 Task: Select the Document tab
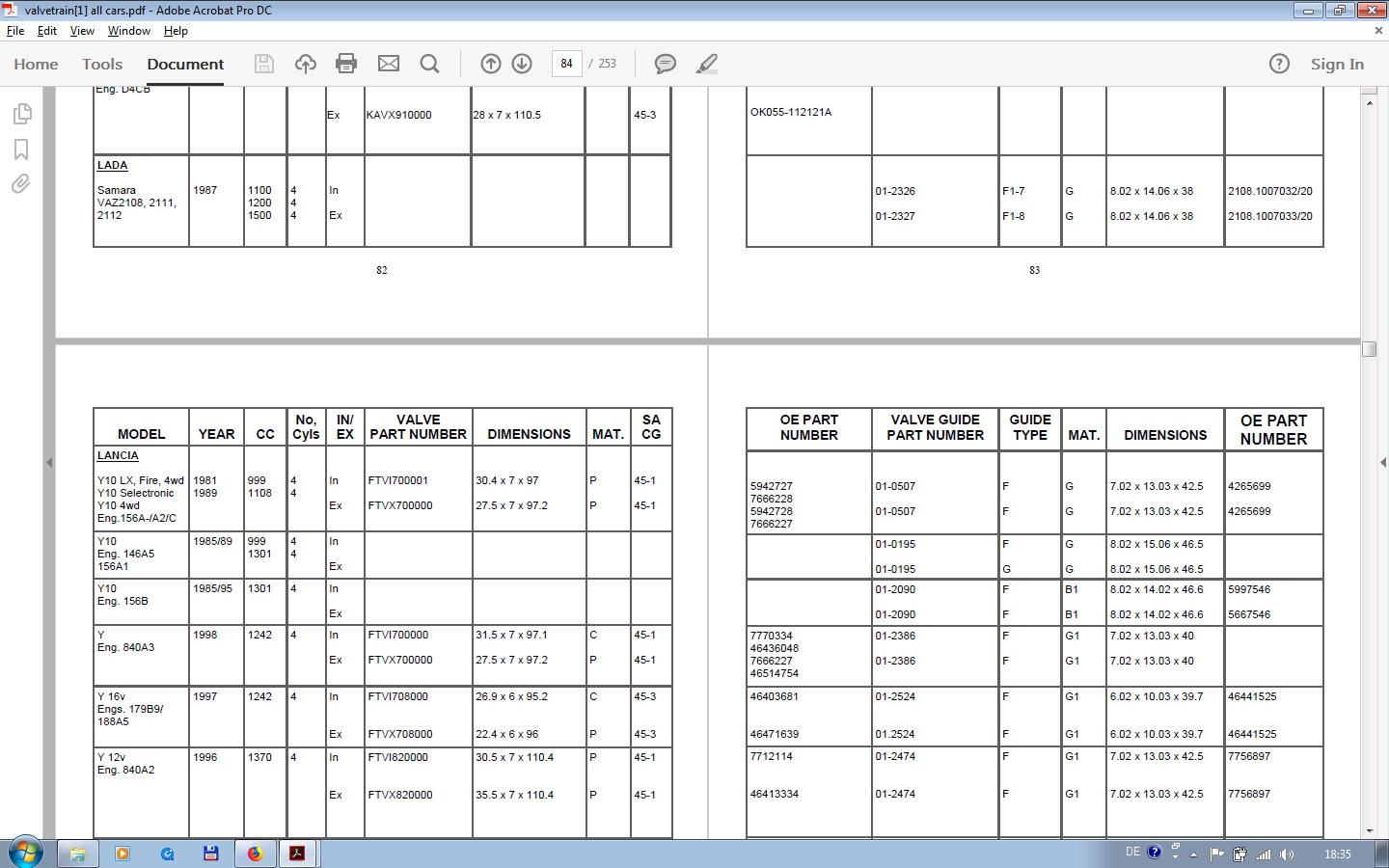click(185, 64)
